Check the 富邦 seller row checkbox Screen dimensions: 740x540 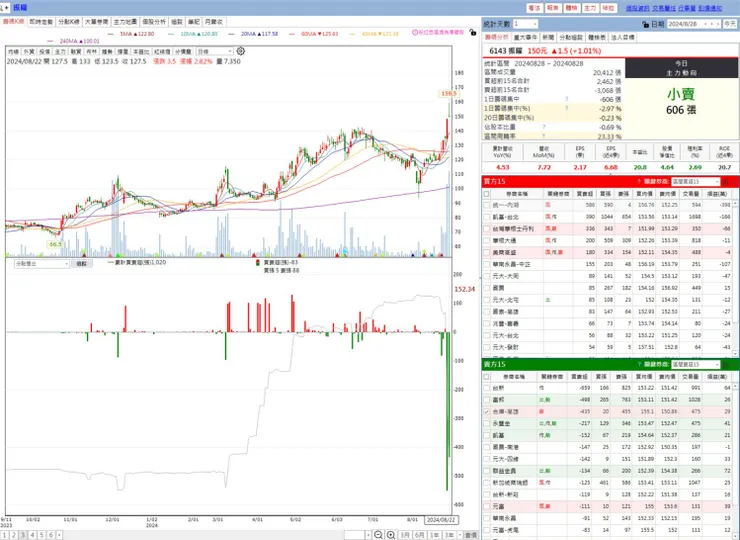pyautogui.click(x=487, y=399)
